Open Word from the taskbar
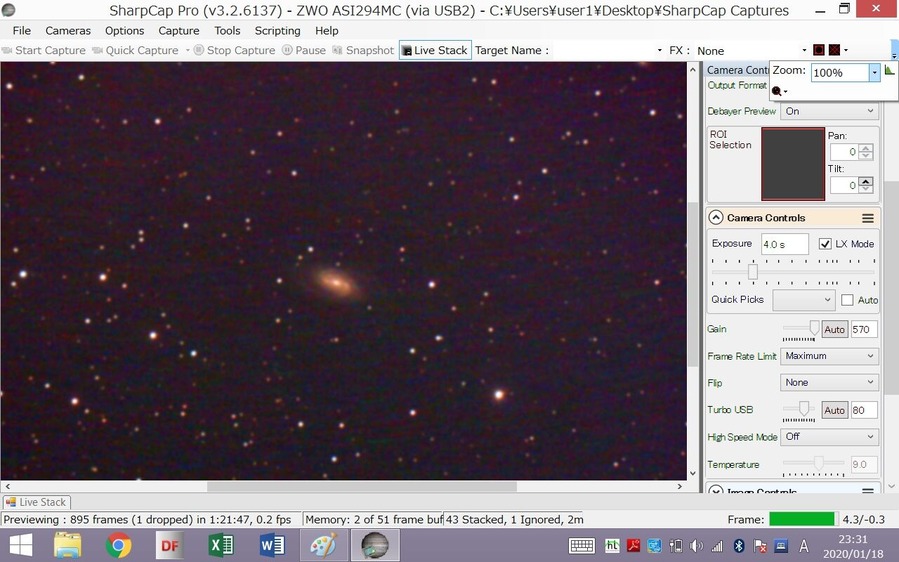The image size is (899, 562). (272, 545)
